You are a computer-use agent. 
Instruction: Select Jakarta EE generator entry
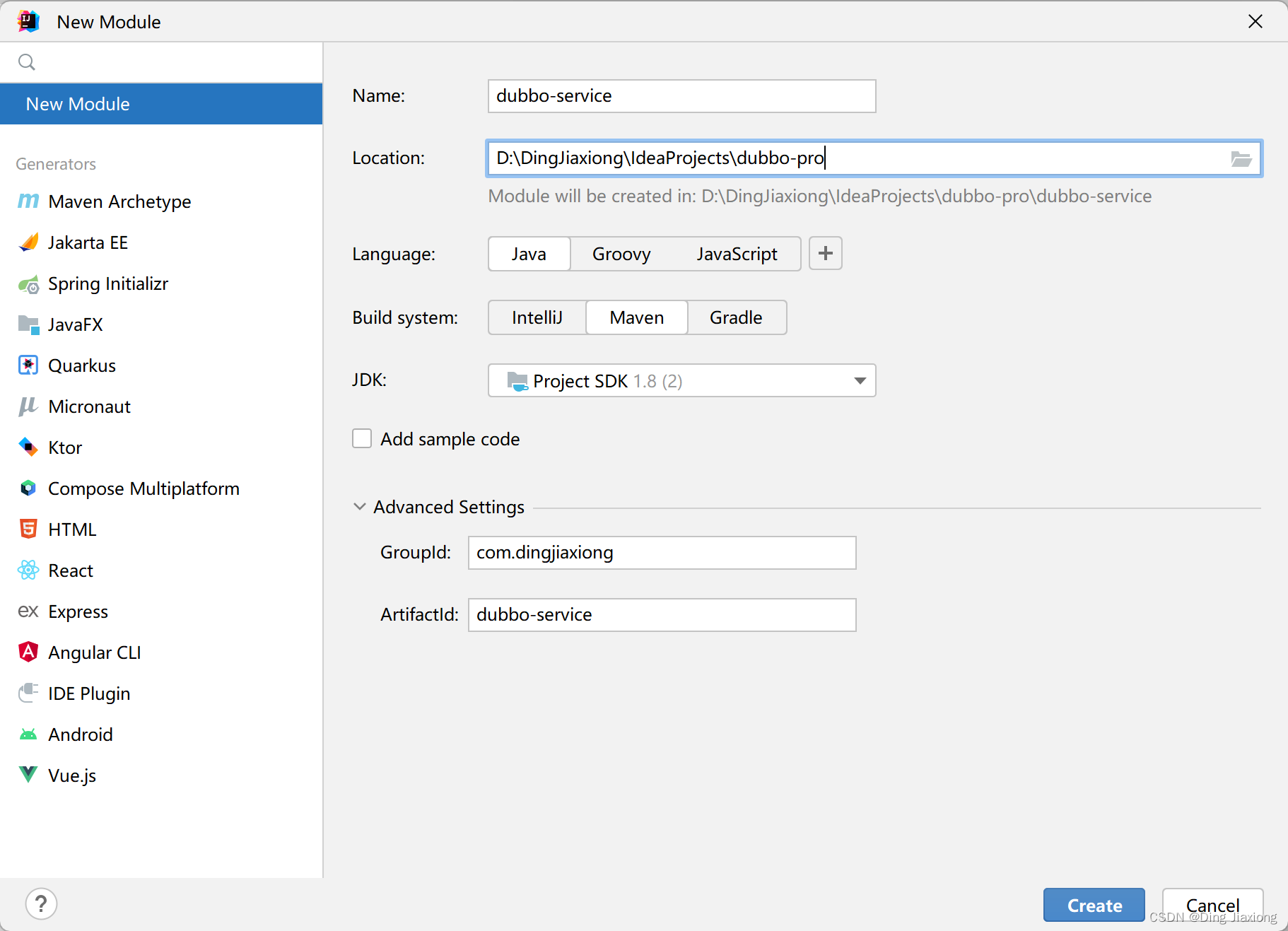tap(161, 242)
